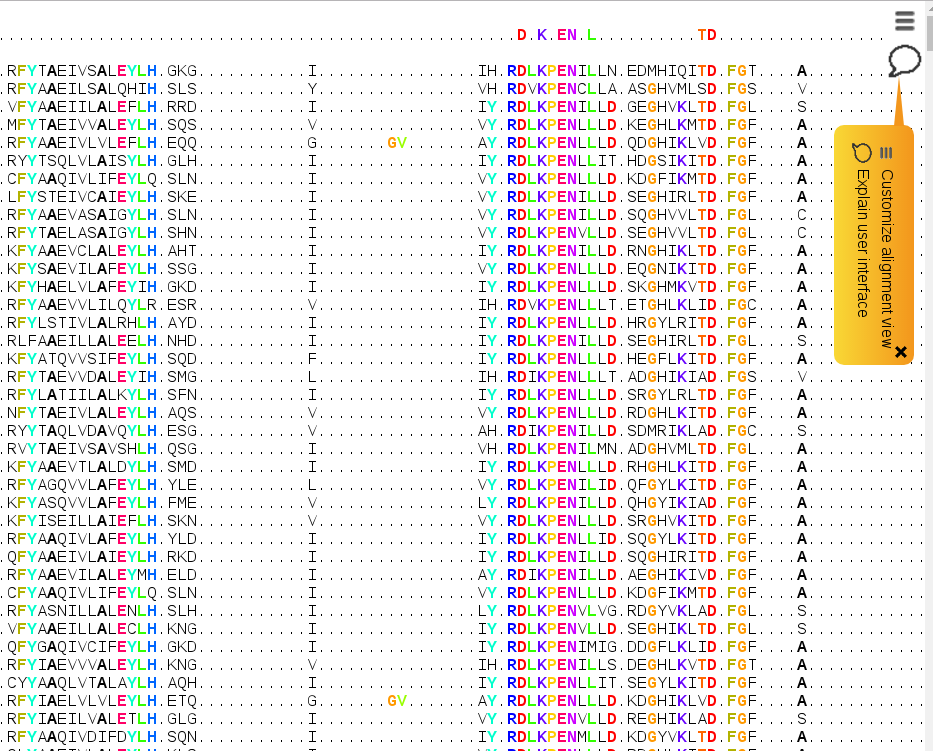Select sequence segment "RFYTAEIVSALEYLH"

(82, 71)
